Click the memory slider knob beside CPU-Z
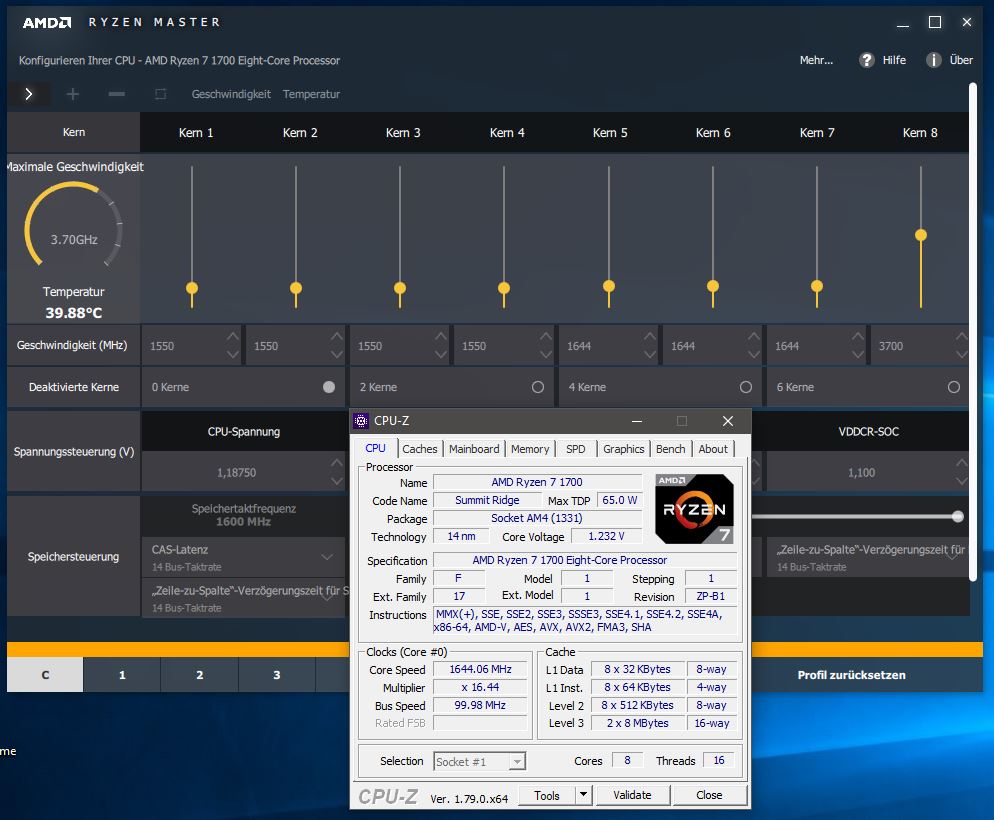Image resolution: width=994 pixels, height=820 pixels. click(x=958, y=516)
